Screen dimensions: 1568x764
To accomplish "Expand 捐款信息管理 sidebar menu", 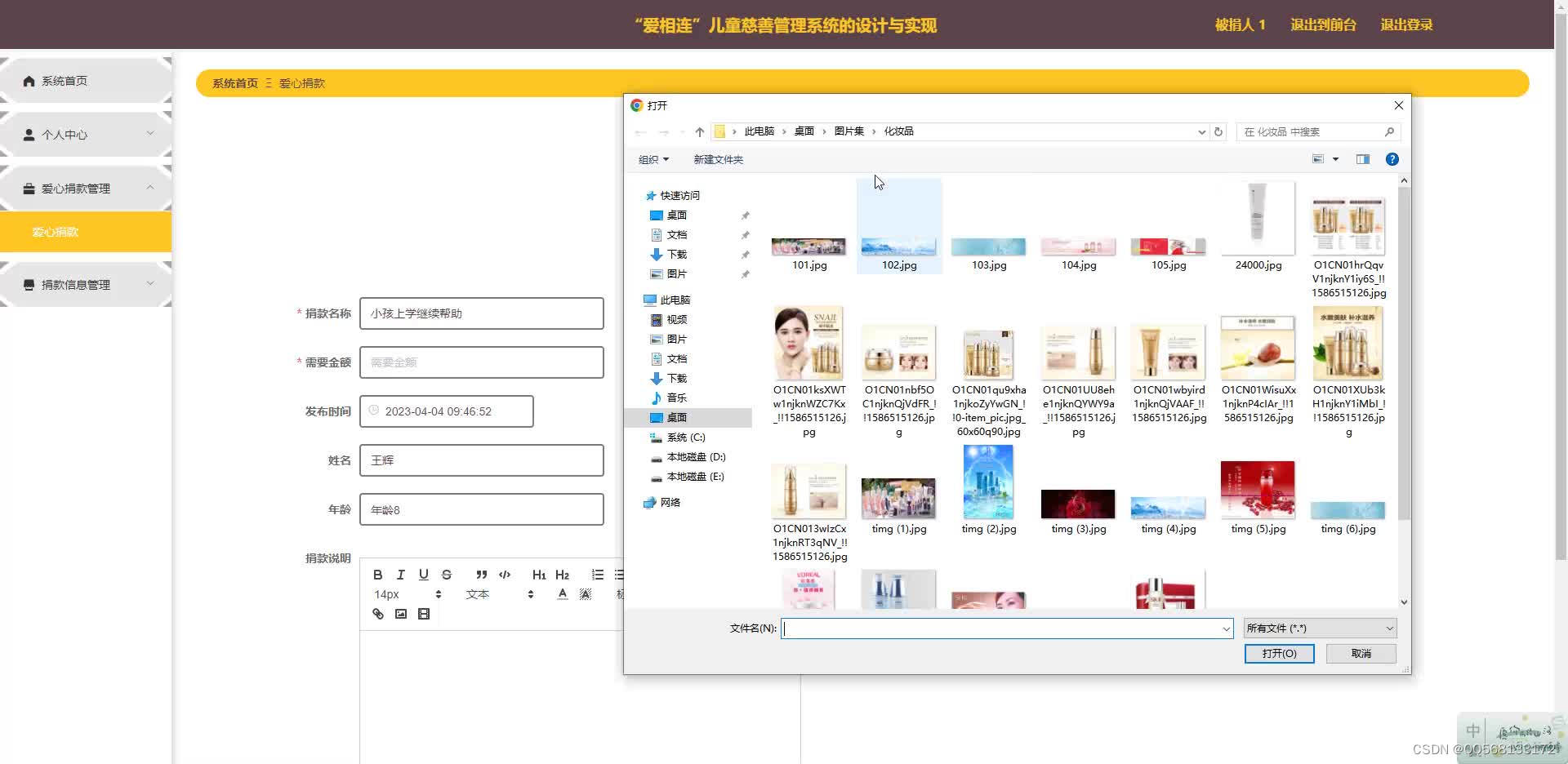I will [86, 285].
